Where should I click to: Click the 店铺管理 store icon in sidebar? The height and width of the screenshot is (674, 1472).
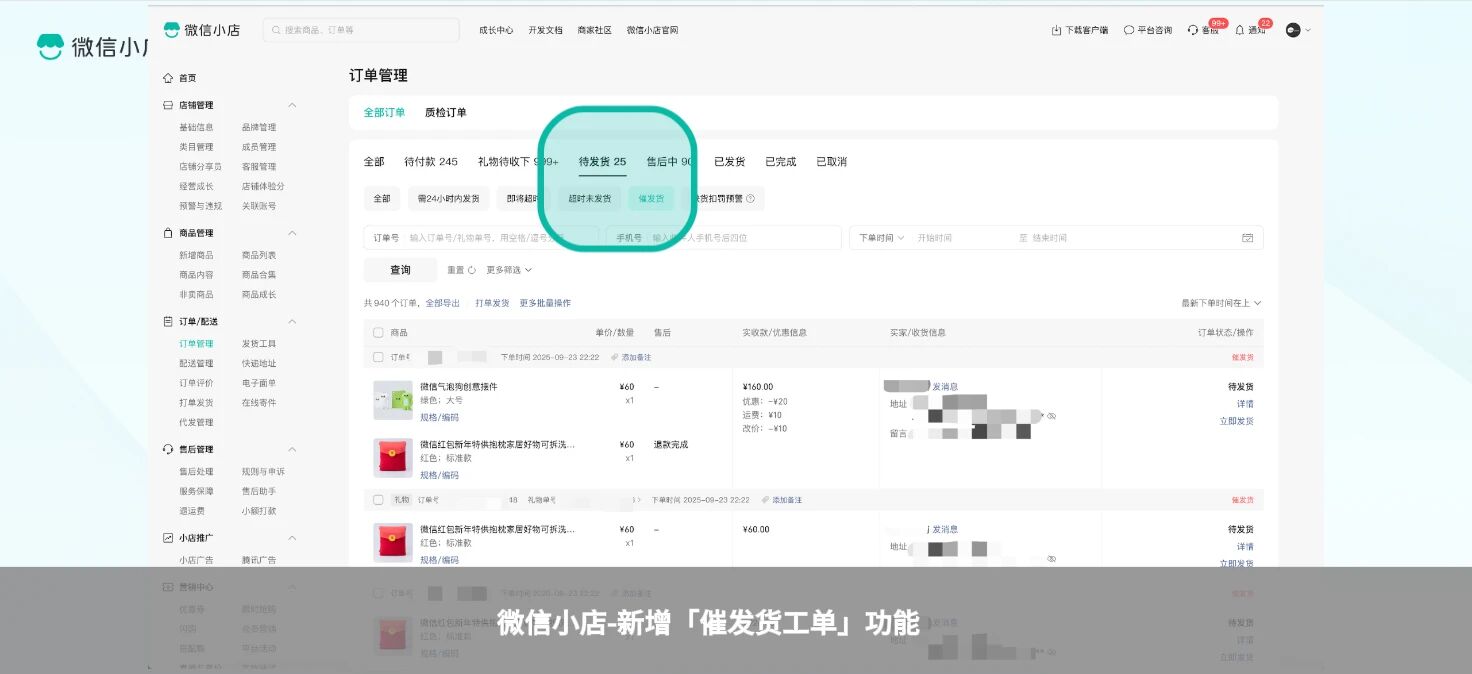[168, 105]
